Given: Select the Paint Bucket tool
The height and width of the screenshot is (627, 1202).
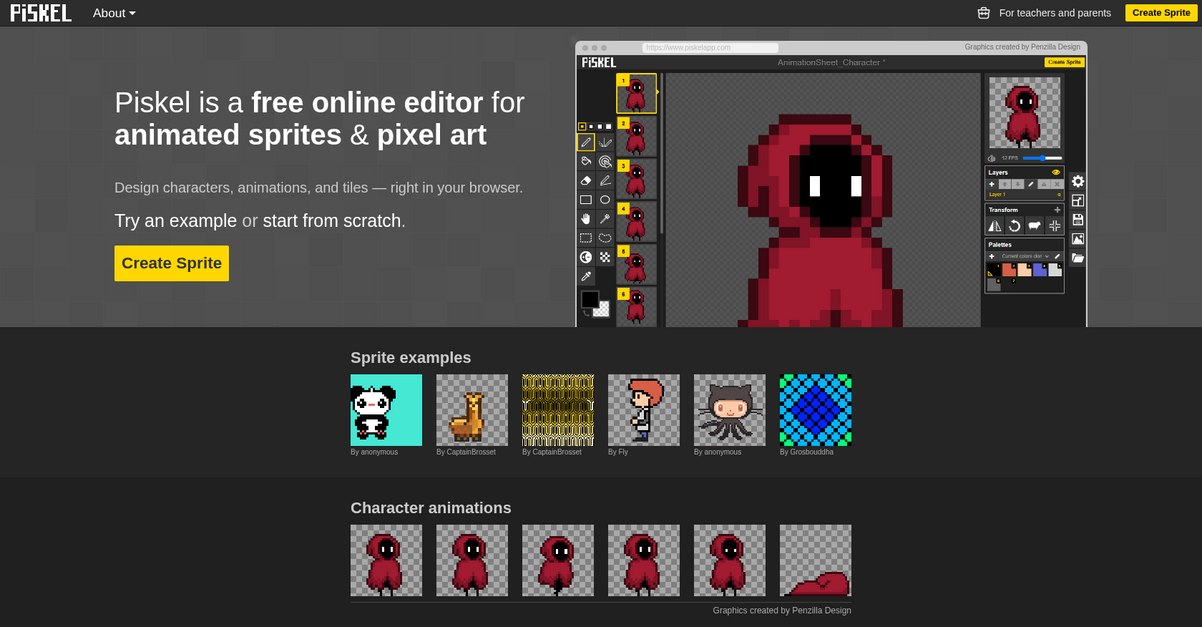Looking at the screenshot, I should (586, 161).
